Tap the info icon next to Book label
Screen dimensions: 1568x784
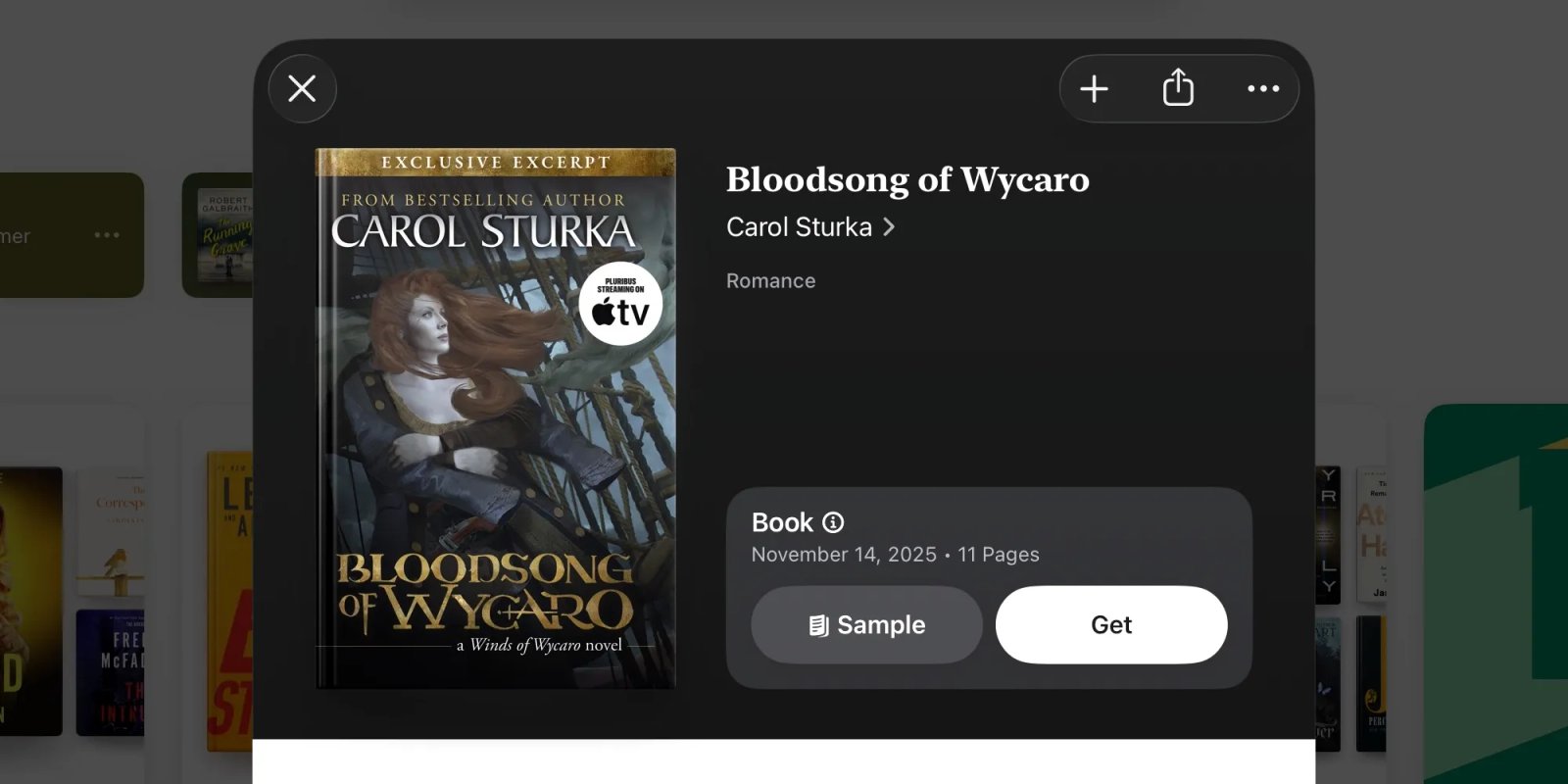832,522
